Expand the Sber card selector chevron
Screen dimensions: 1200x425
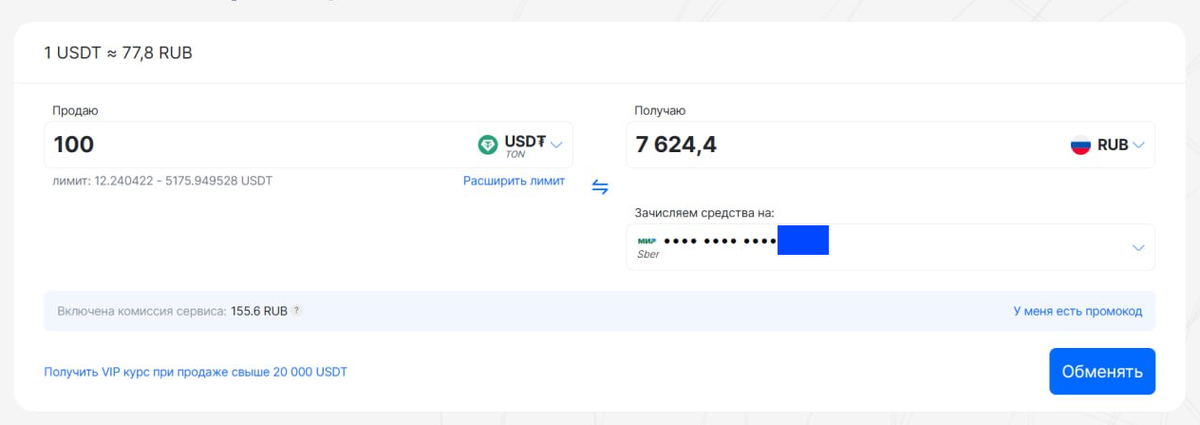coord(1138,248)
